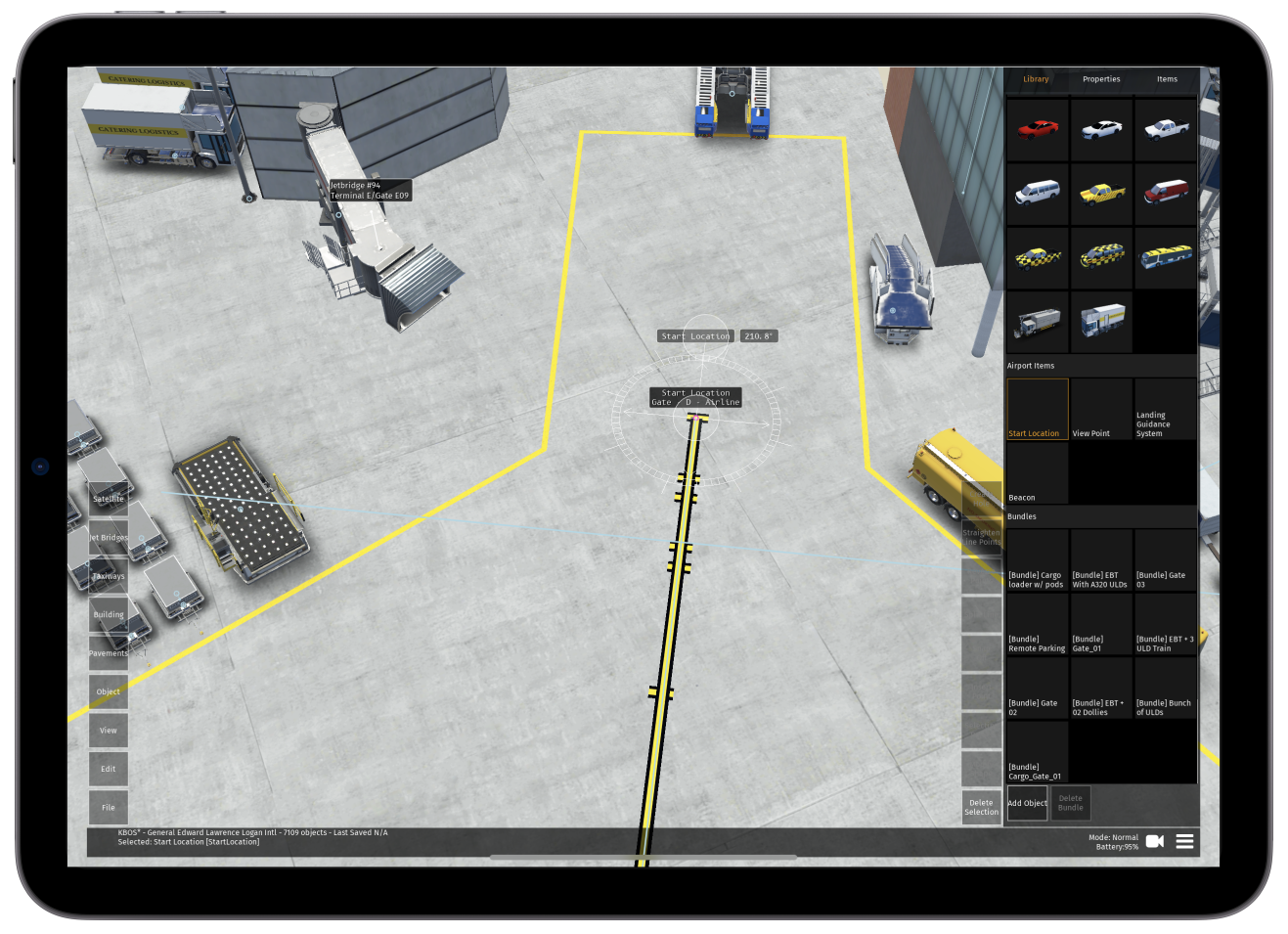Open the Items tab

[x=1166, y=79]
